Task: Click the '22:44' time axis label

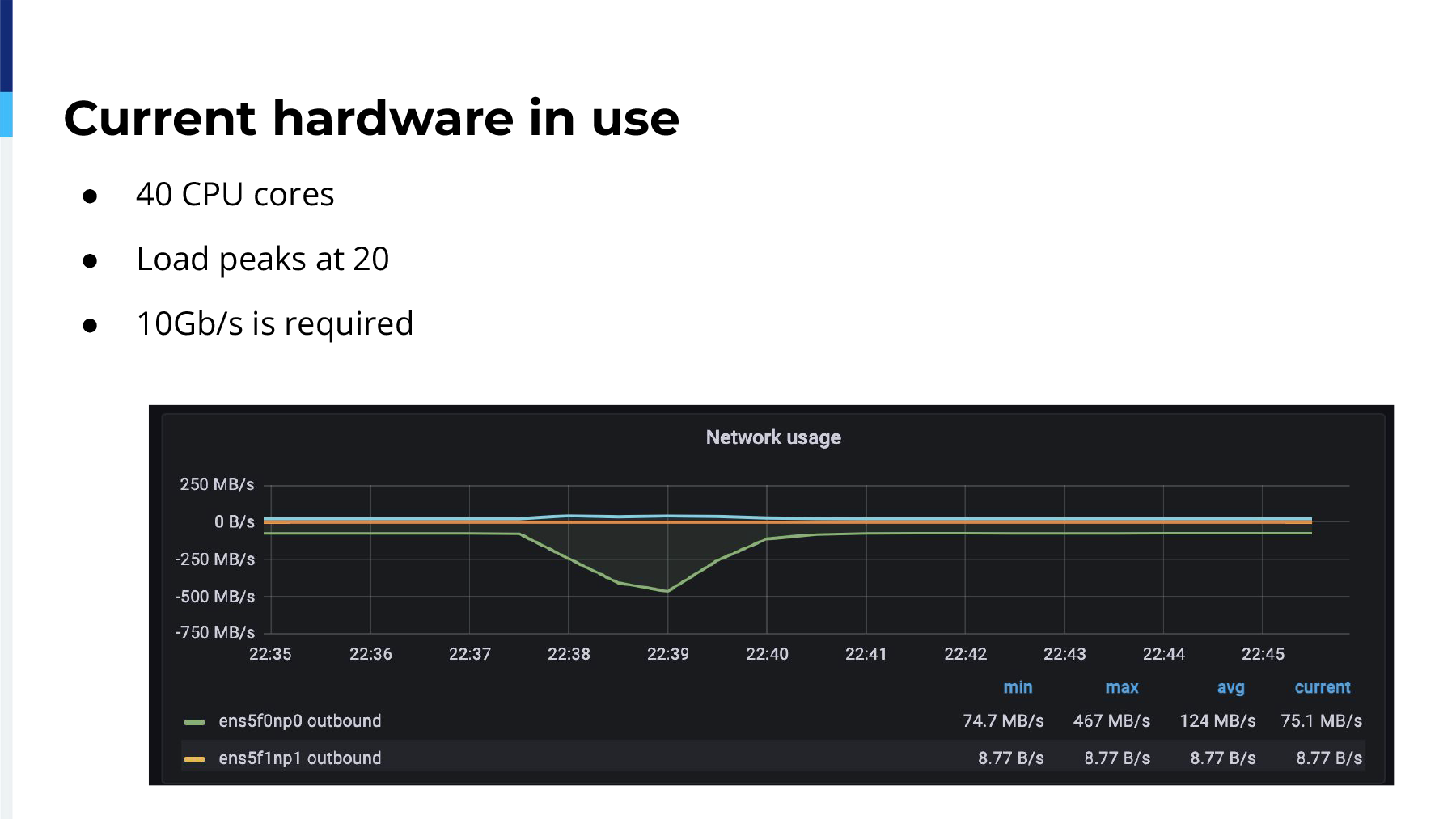Action: coord(1164,654)
